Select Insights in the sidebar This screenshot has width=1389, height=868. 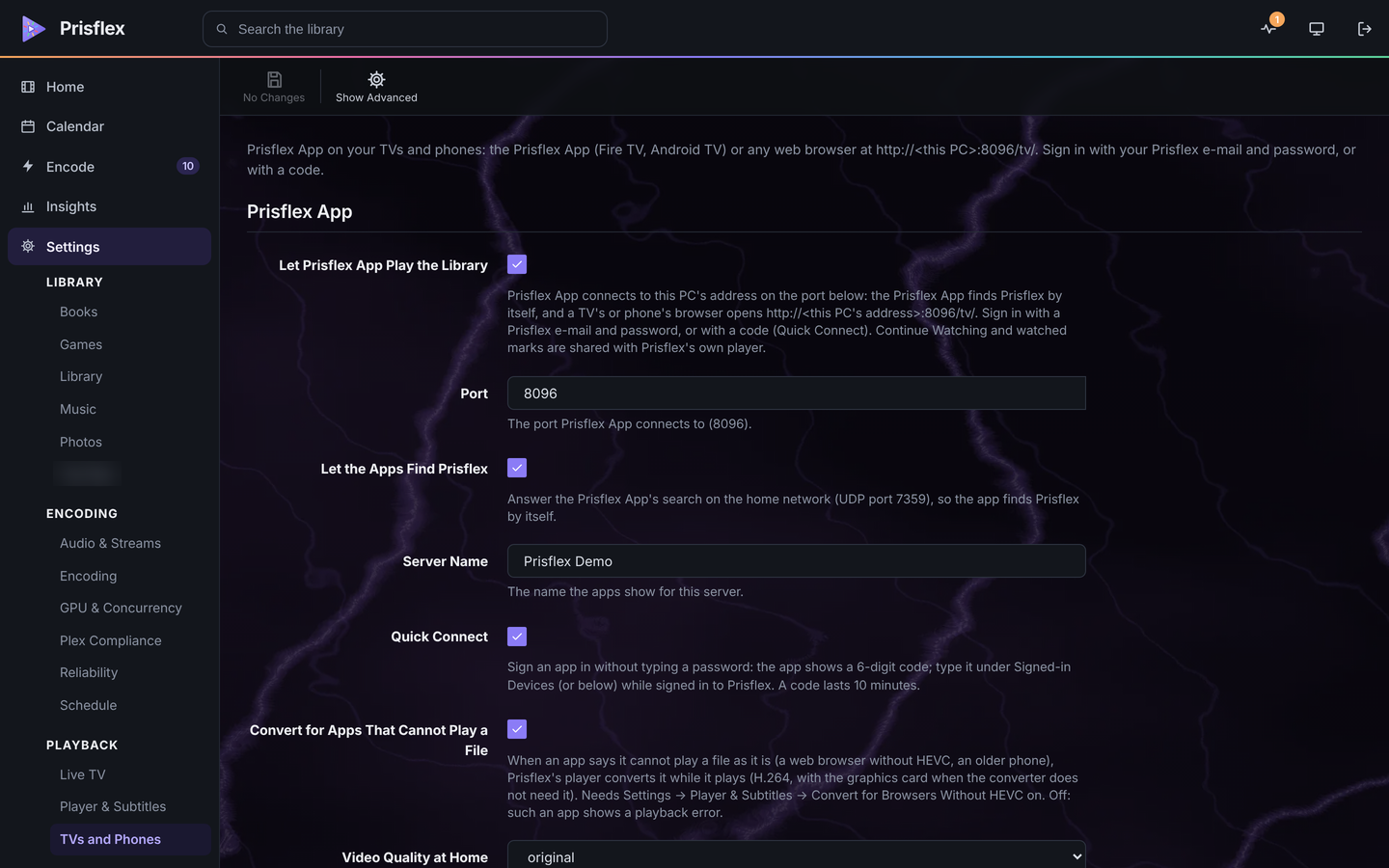point(109,206)
